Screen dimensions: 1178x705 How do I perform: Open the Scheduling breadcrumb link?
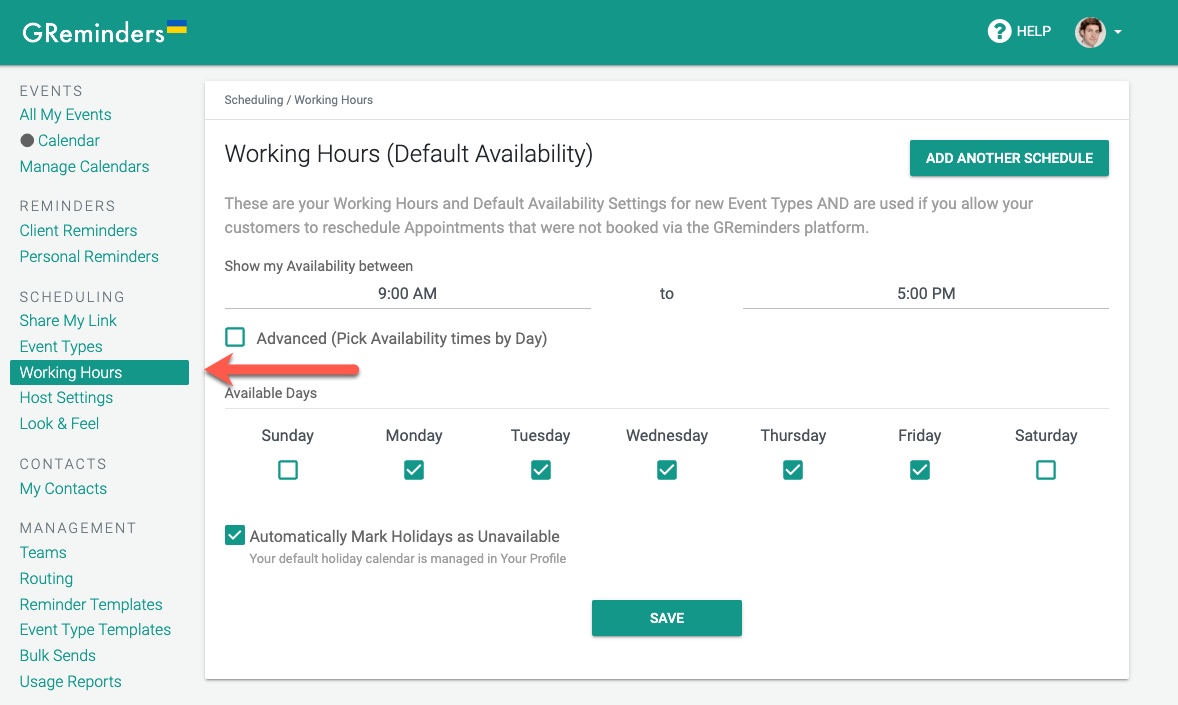point(253,100)
